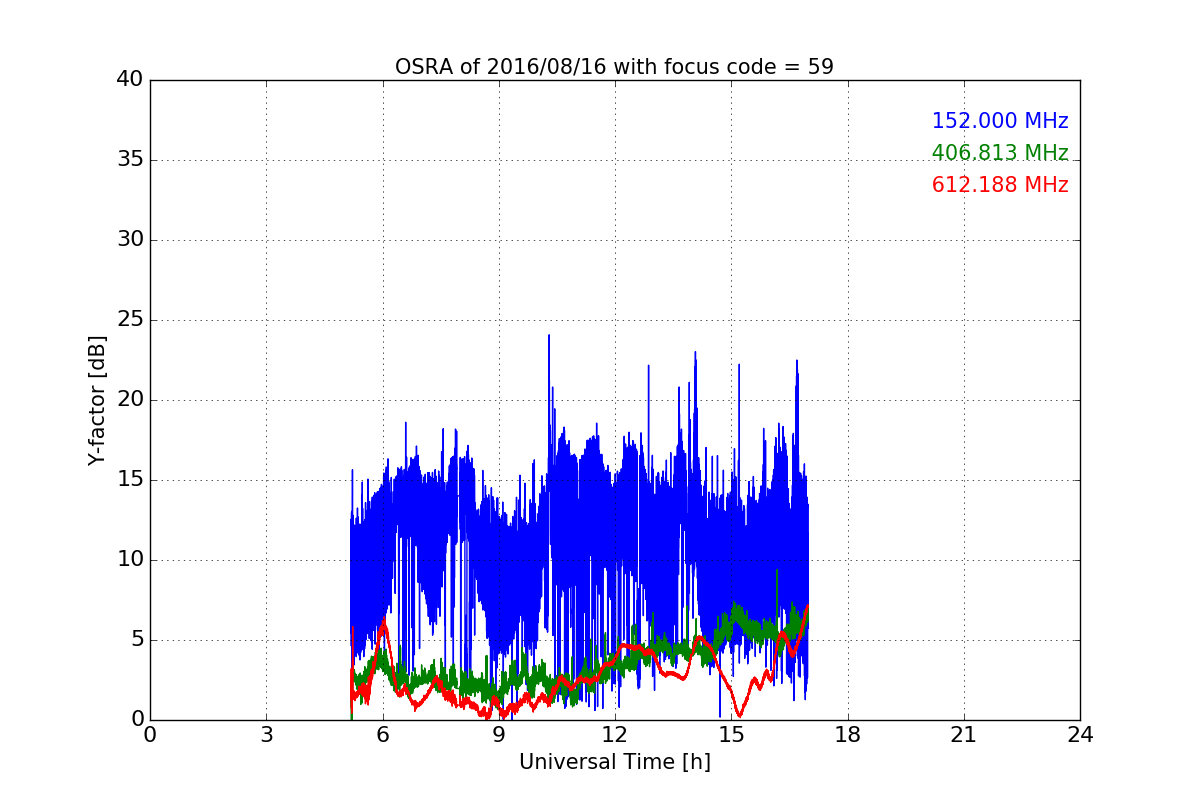
Task: Click the y-axis tick label '40'
Action: pos(130,80)
